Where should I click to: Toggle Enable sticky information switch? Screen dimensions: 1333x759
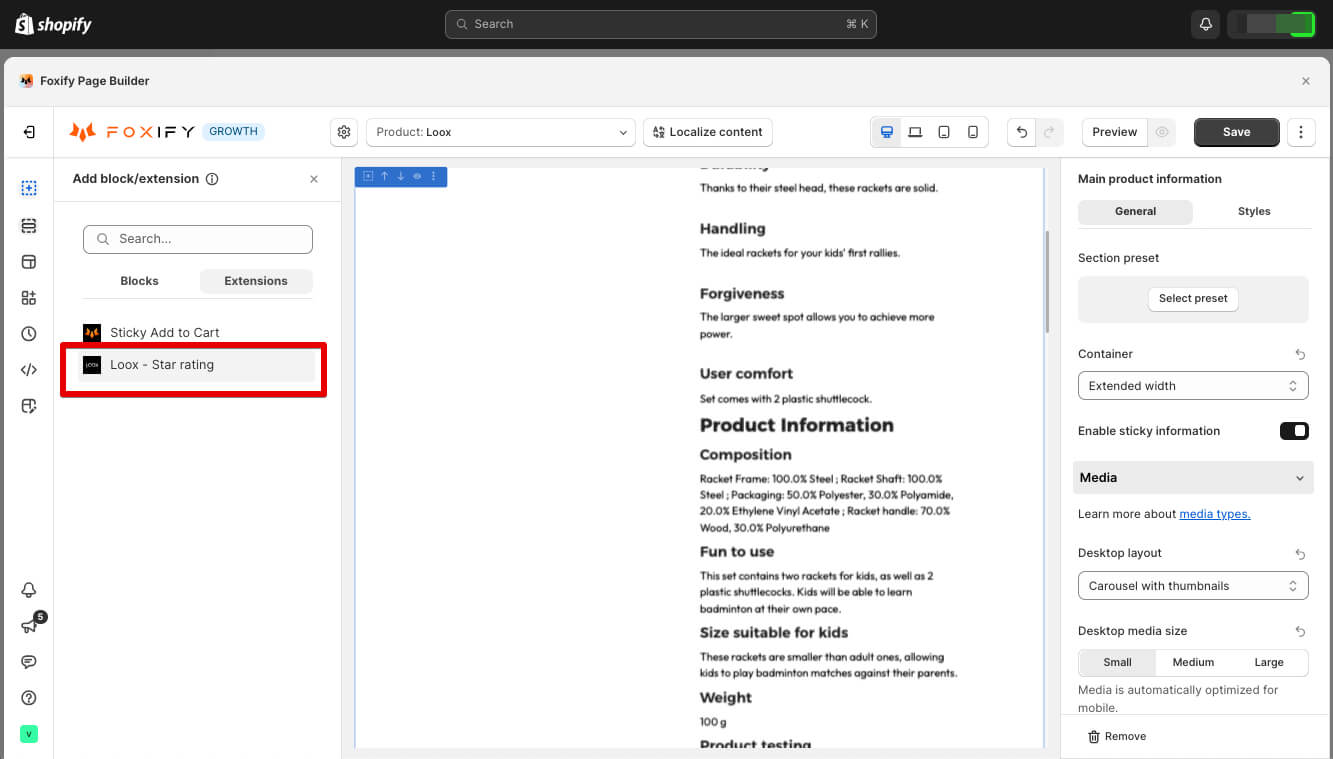(x=1294, y=431)
